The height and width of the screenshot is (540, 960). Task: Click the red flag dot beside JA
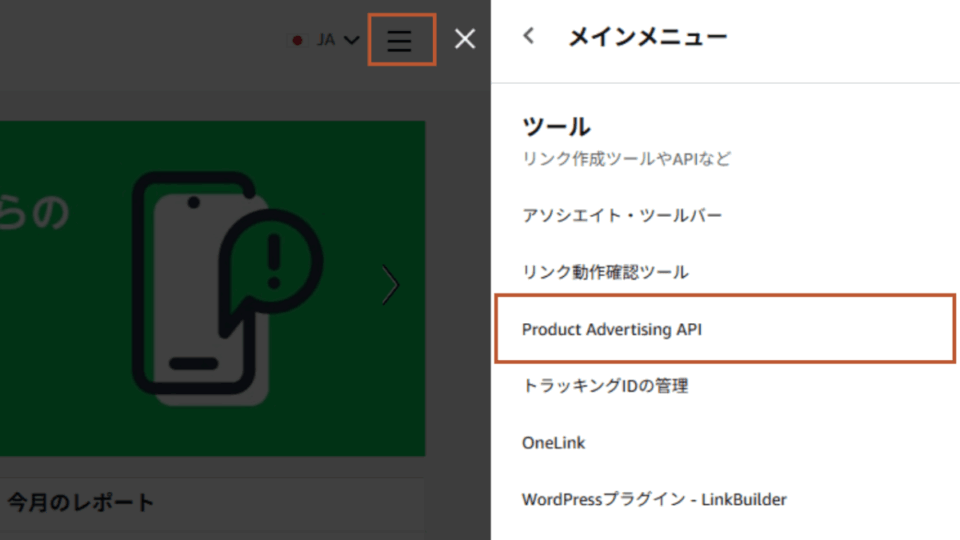(297, 41)
